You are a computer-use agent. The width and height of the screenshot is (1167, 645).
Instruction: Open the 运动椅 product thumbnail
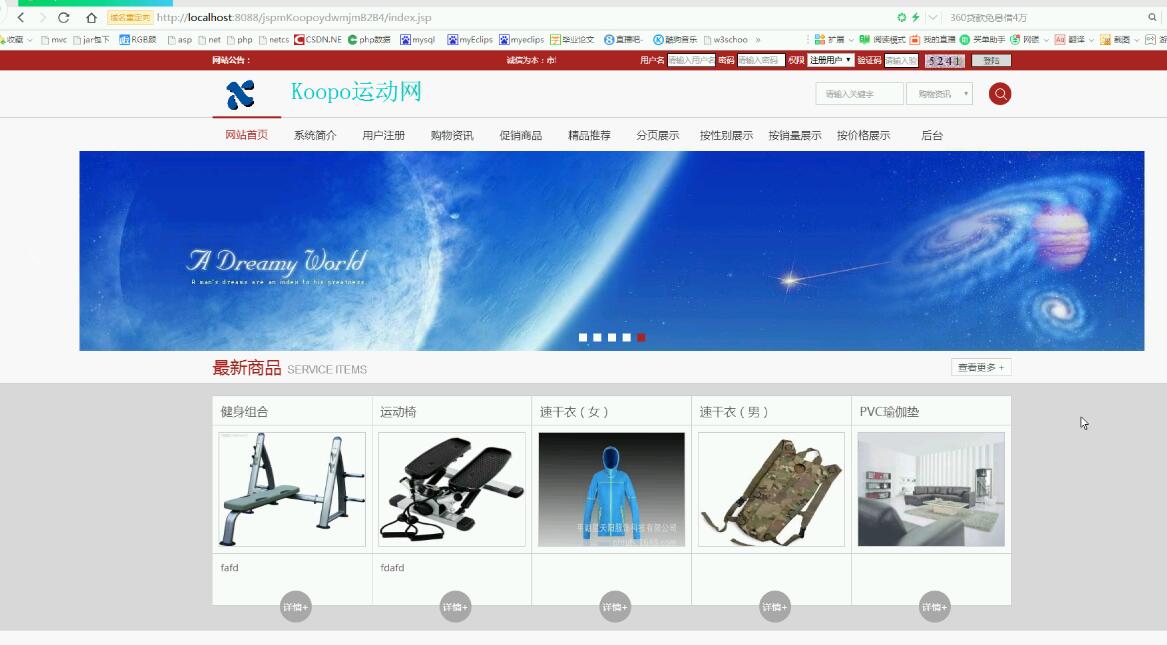(452, 490)
